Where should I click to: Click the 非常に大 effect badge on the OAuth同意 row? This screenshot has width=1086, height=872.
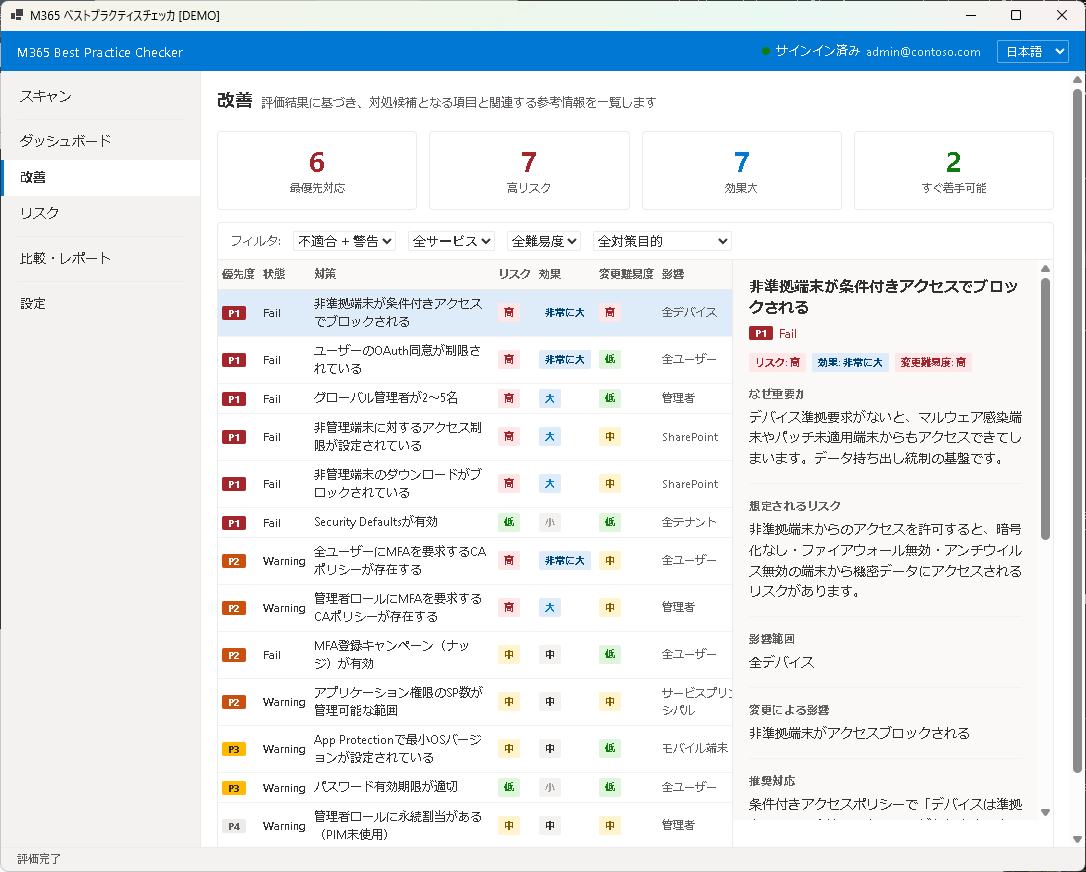click(564, 359)
